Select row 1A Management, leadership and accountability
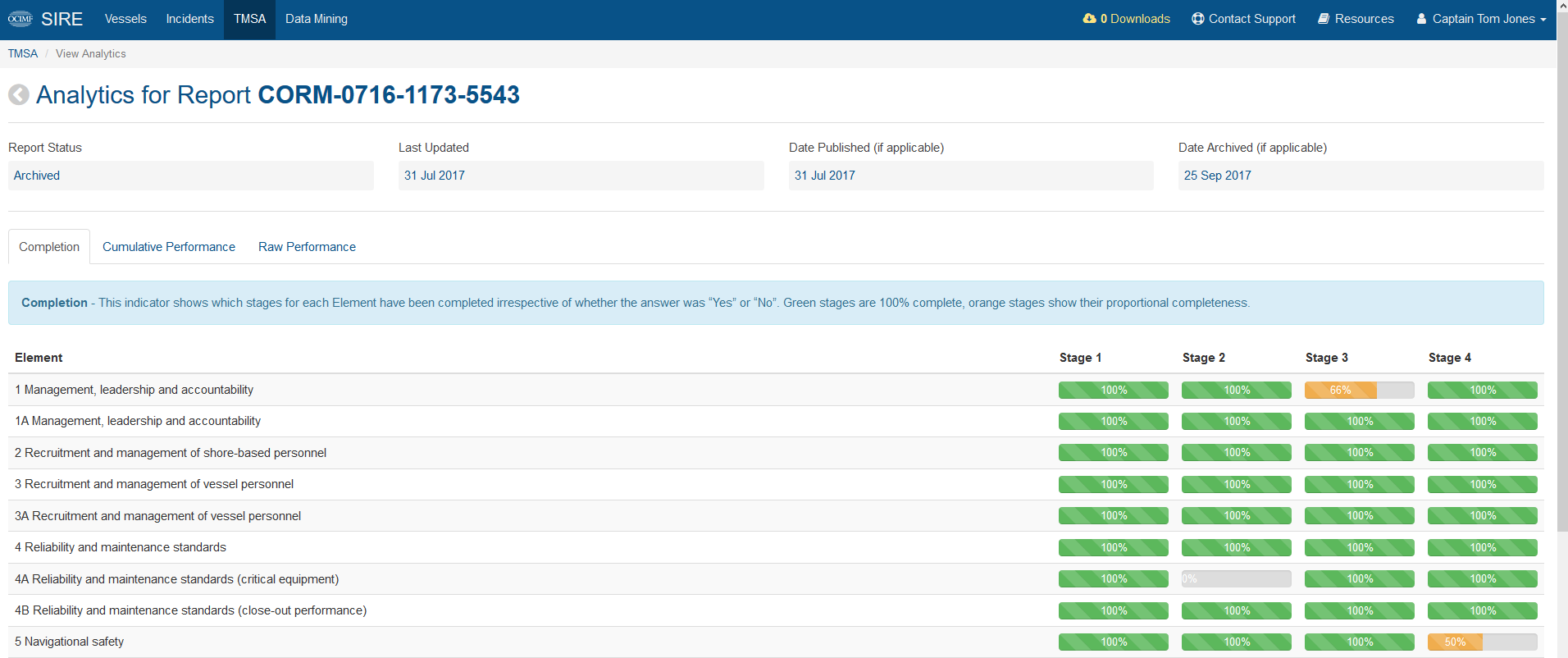 (776, 422)
